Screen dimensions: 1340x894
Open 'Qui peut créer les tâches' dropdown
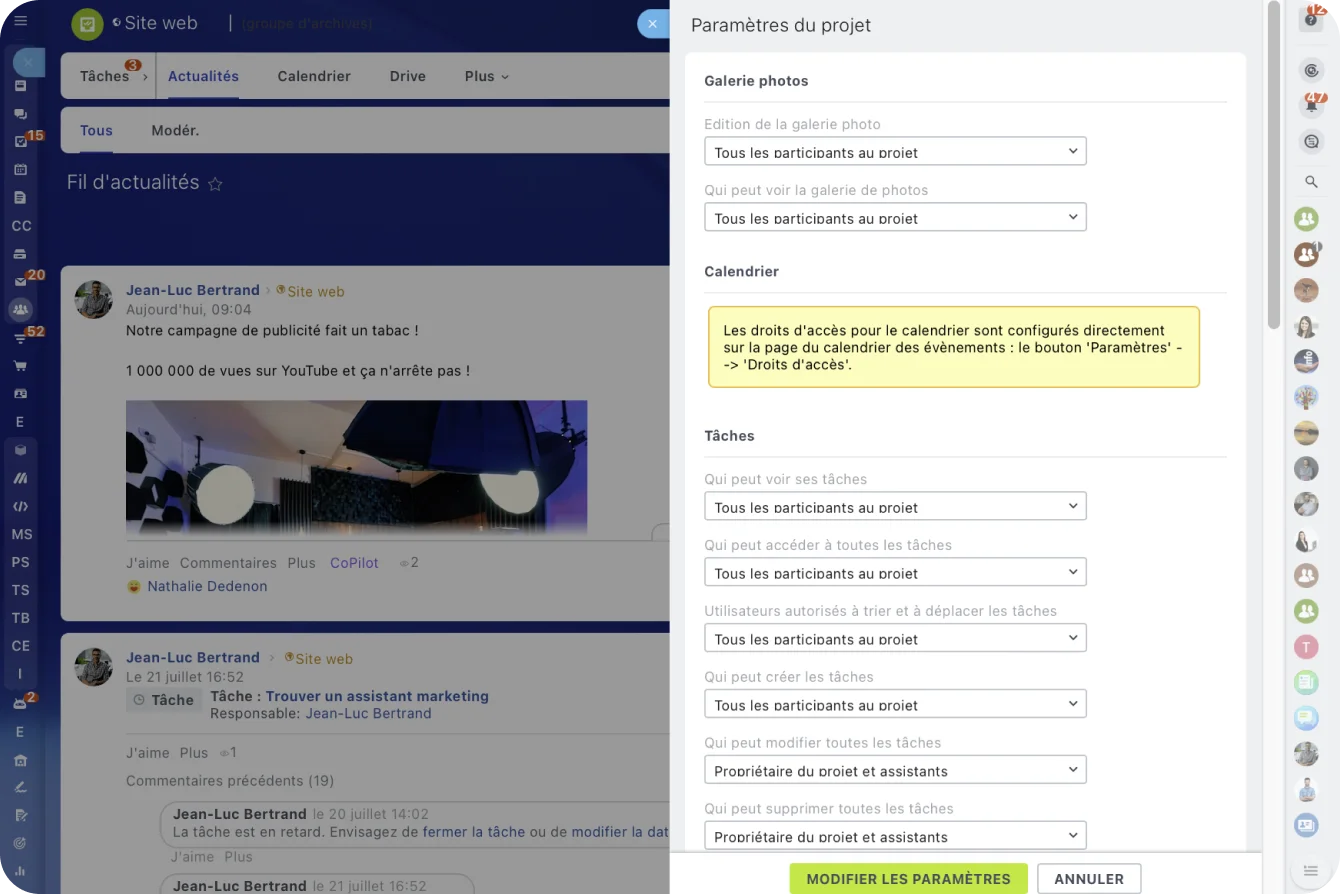(x=895, y=704)
